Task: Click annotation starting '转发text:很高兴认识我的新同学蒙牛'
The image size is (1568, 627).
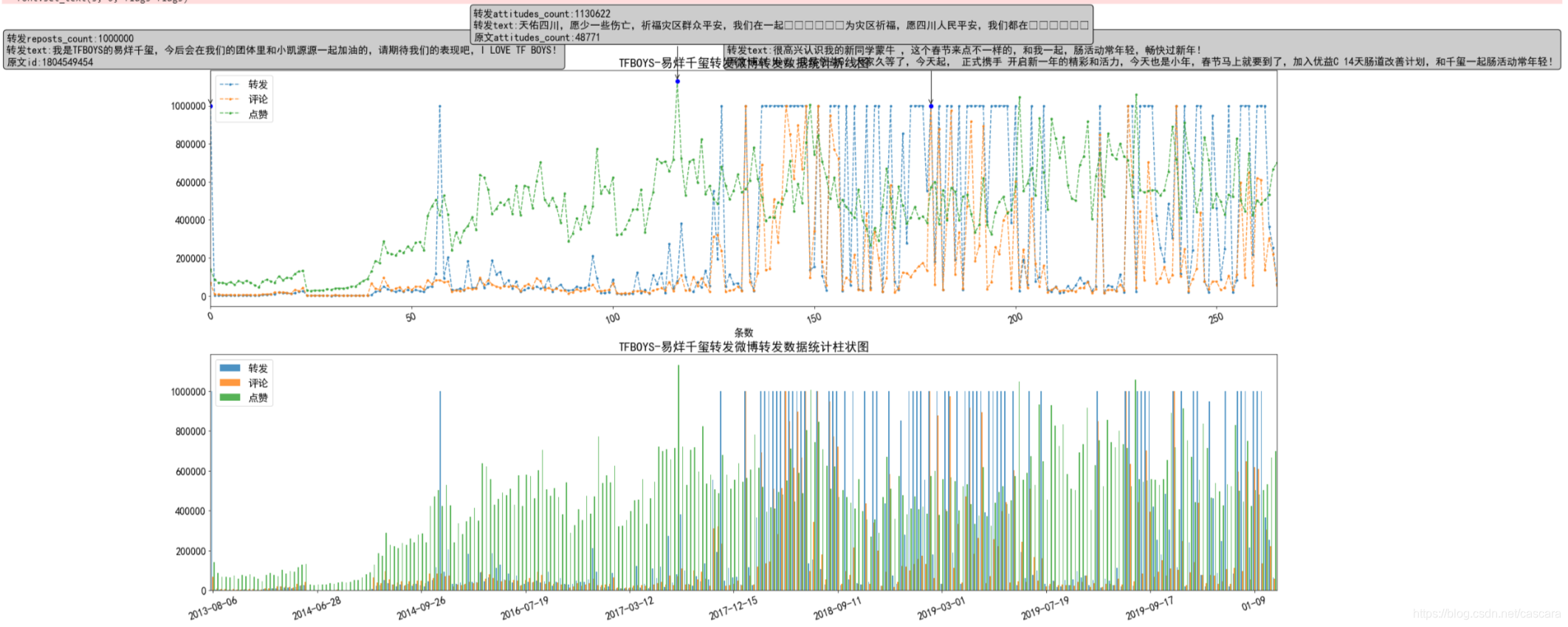Action: tap(963, 50)
